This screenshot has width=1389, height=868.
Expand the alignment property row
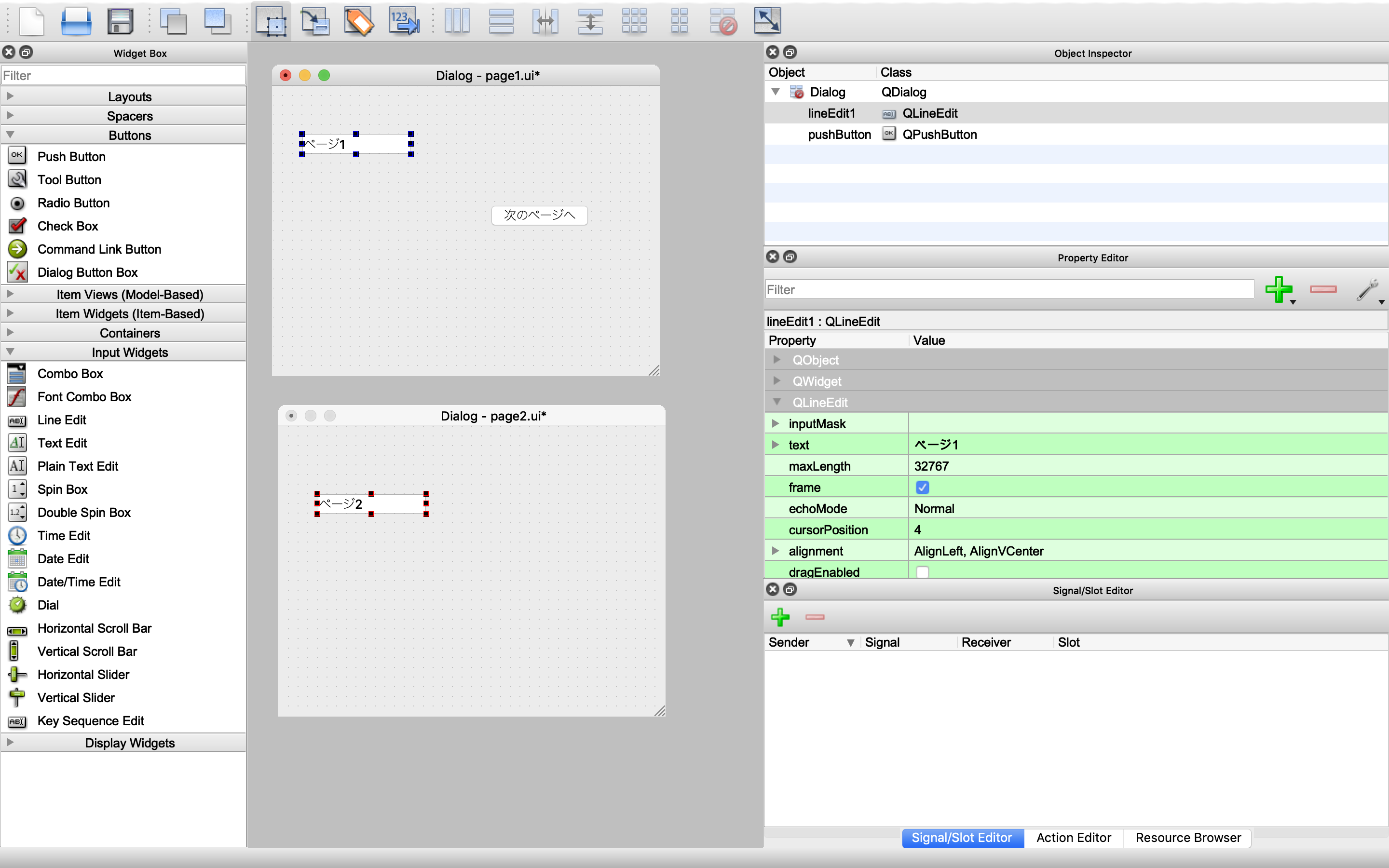pyautogui.click(x=777, y=551)
